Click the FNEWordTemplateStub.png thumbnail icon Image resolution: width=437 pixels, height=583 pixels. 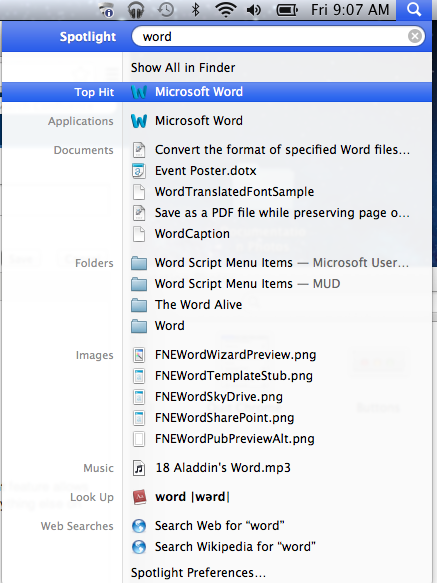[x=139, y=376]
